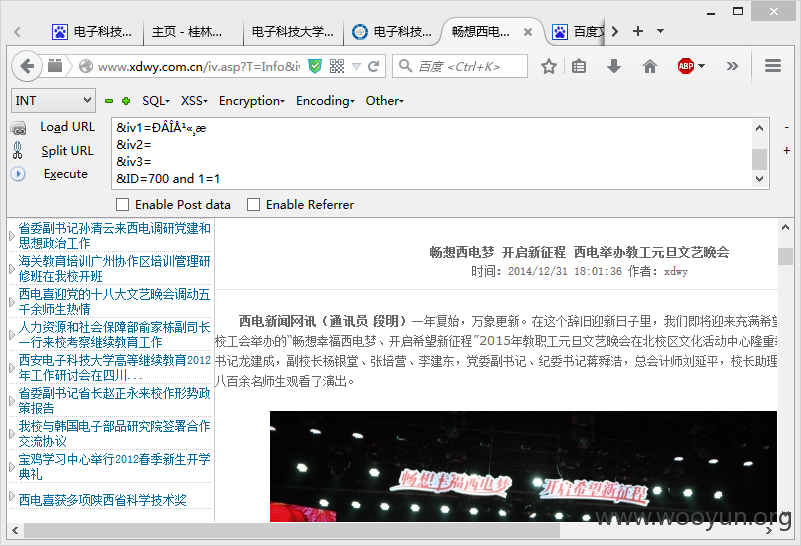Open link 人力资源和社会保障部俞家栋副司长
The height and width of the screenshot is (546, 801).
115,335
